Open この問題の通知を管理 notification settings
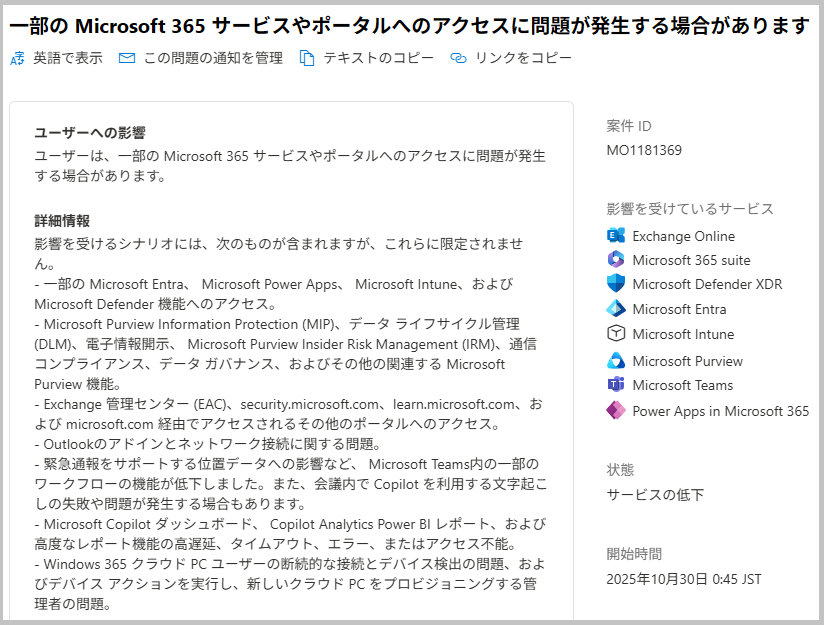Viewport: 825px width, 625px height. click(214, 58)
